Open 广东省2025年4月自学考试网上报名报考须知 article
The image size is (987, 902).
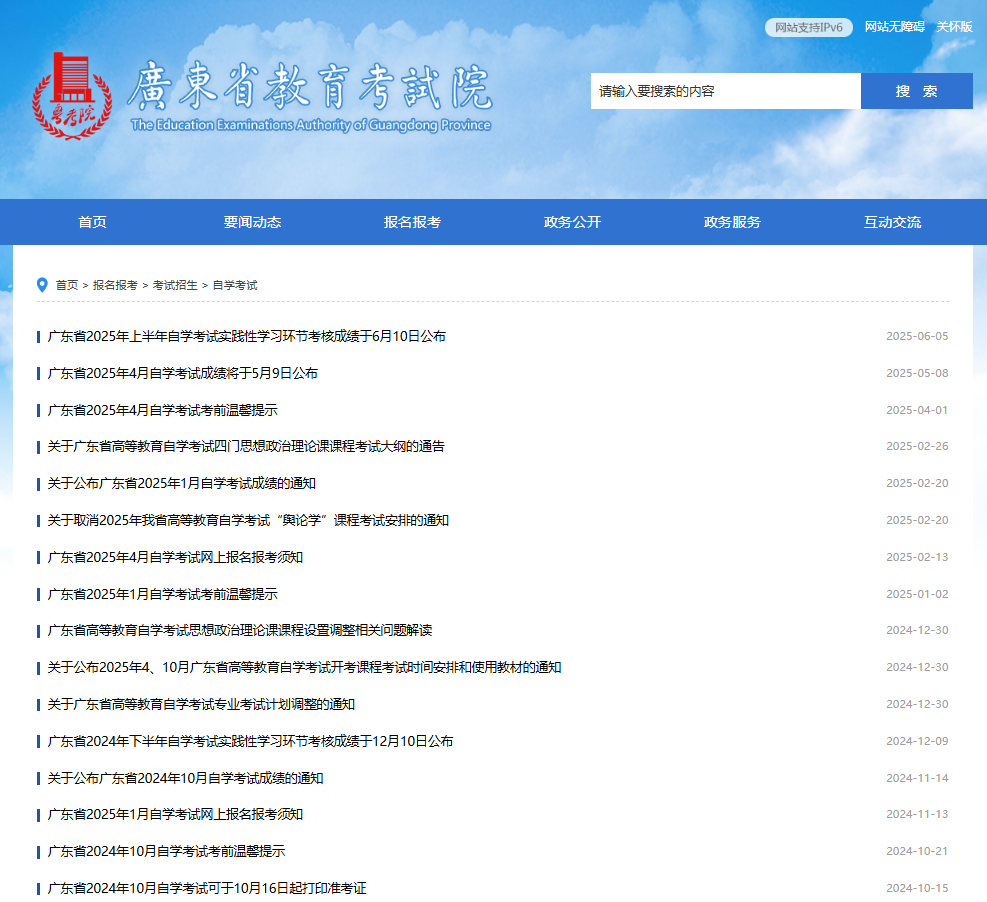pyautogui.click(x=175, y=557)
